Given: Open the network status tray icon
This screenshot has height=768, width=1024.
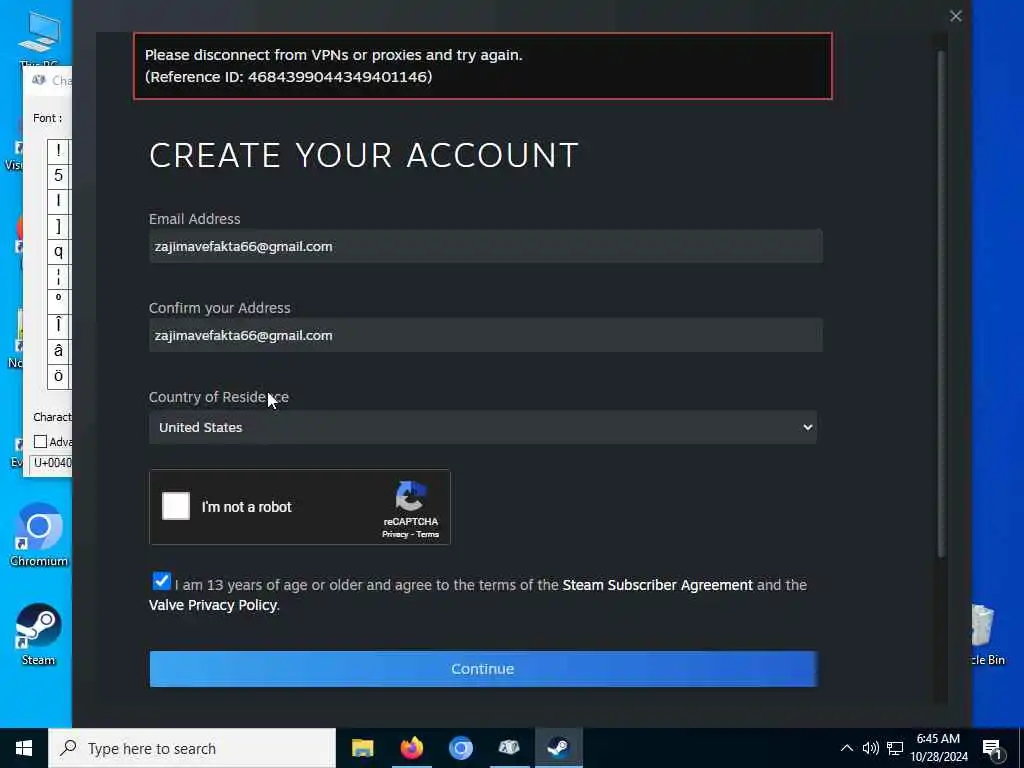Looking at the screenshot, I should point(895,748).
